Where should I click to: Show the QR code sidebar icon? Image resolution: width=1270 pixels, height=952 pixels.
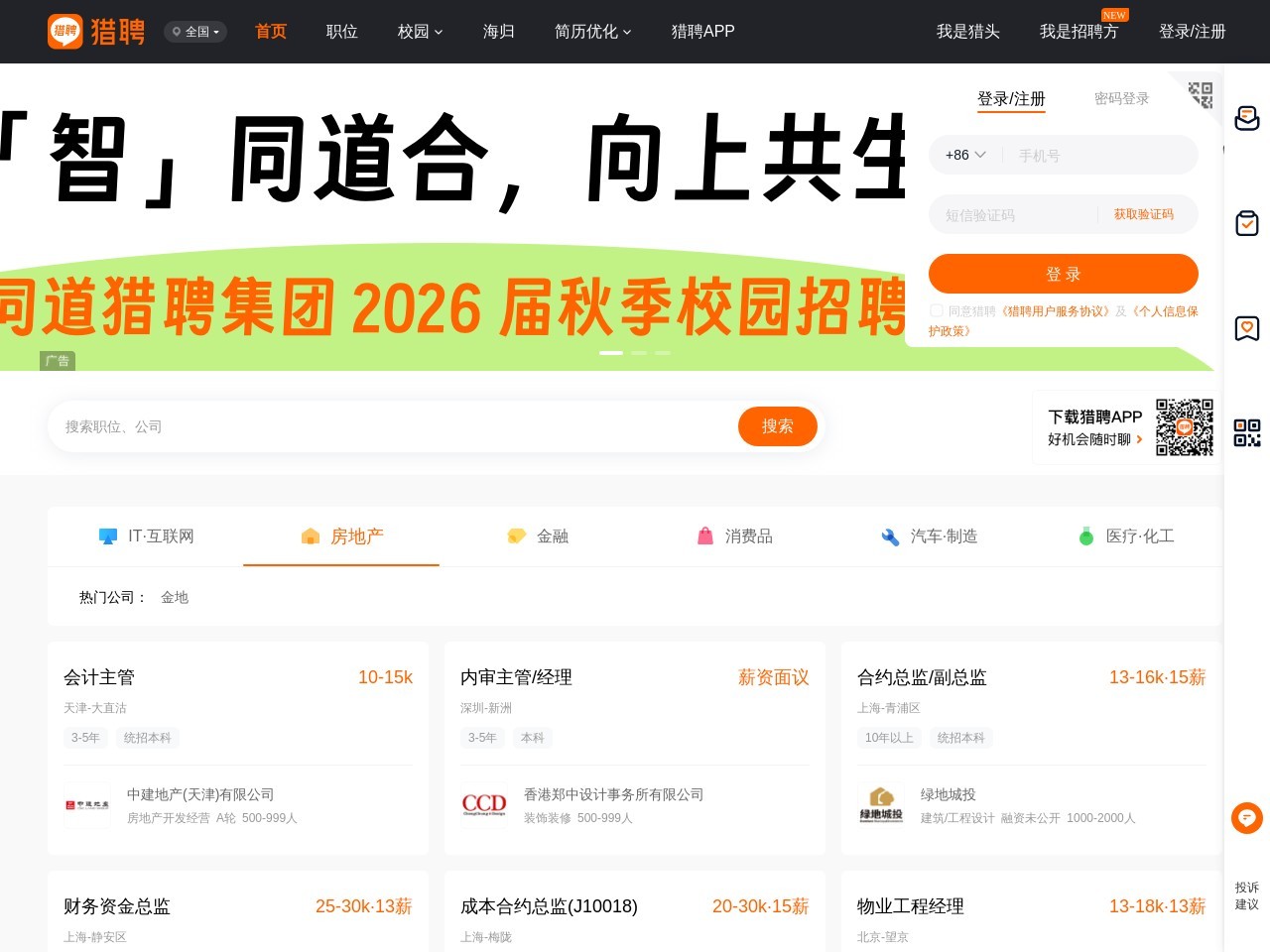[1246, 432]
